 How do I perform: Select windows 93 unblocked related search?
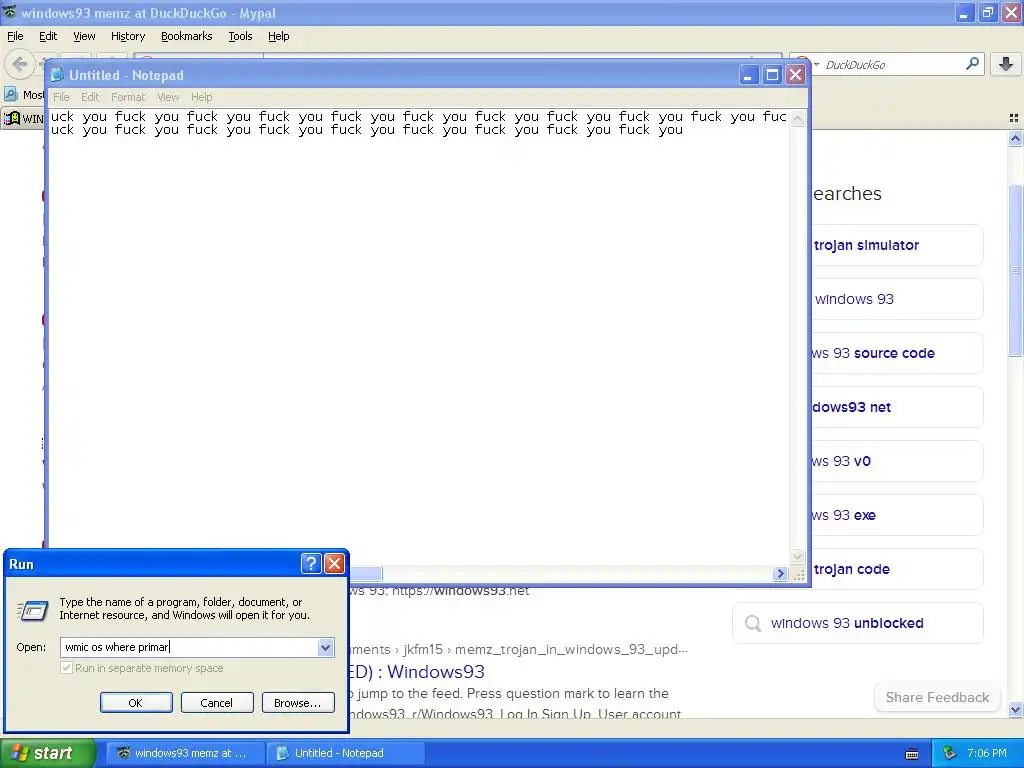[x=857, y=623]
